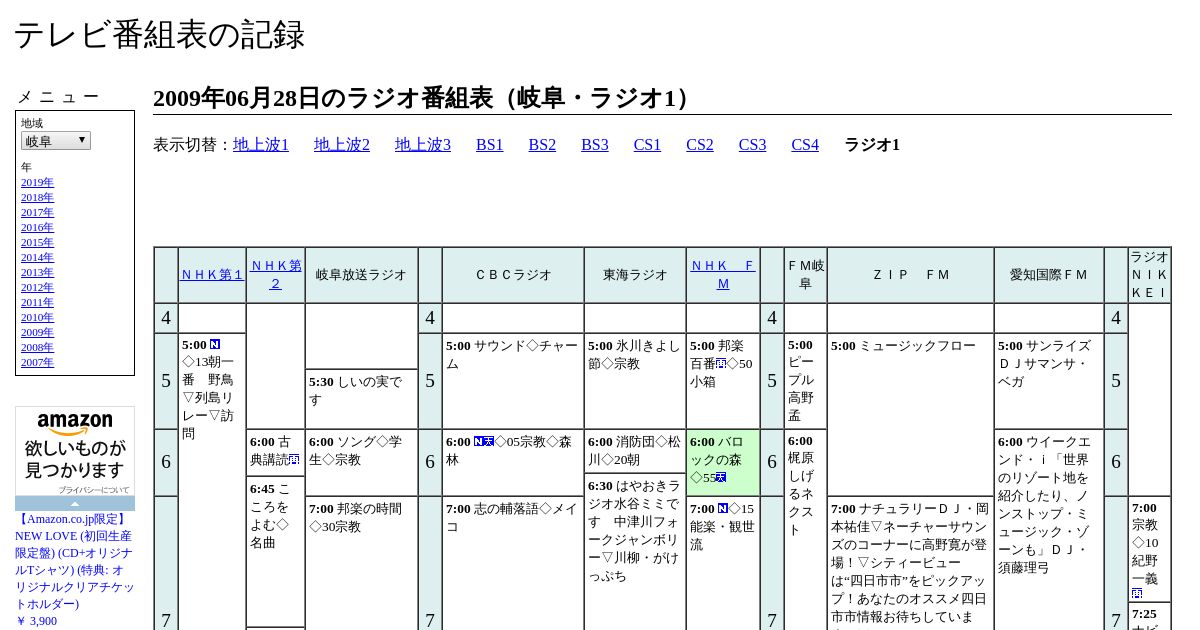Open the 2018年 archive link
This screenshot has width=1200, height=630.
click(37, 197)
